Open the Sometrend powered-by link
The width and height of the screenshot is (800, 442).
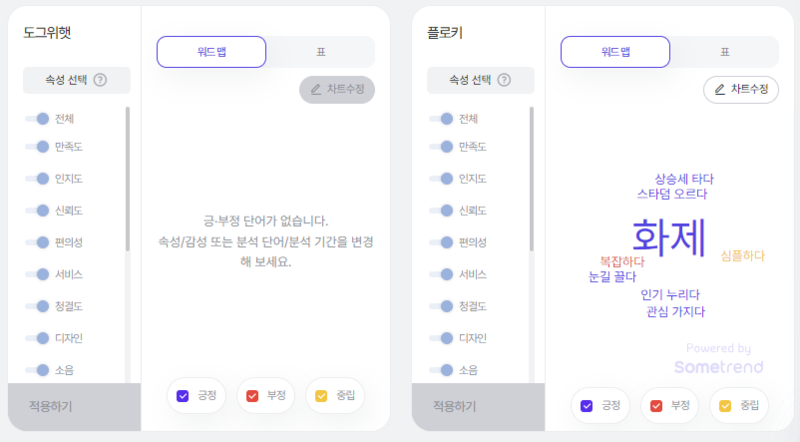click(718, 359)
